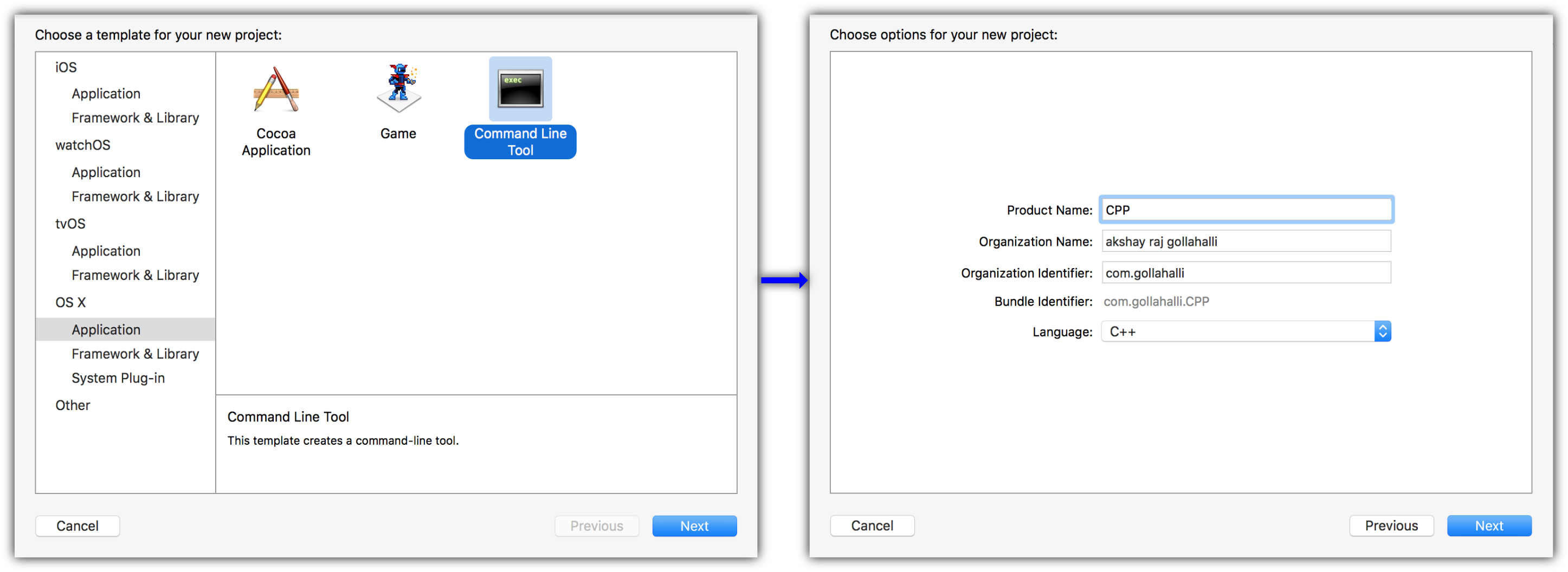
Task: Click Previous in the options dialog
Action: pyautogui.click(x=1391, y=526)
